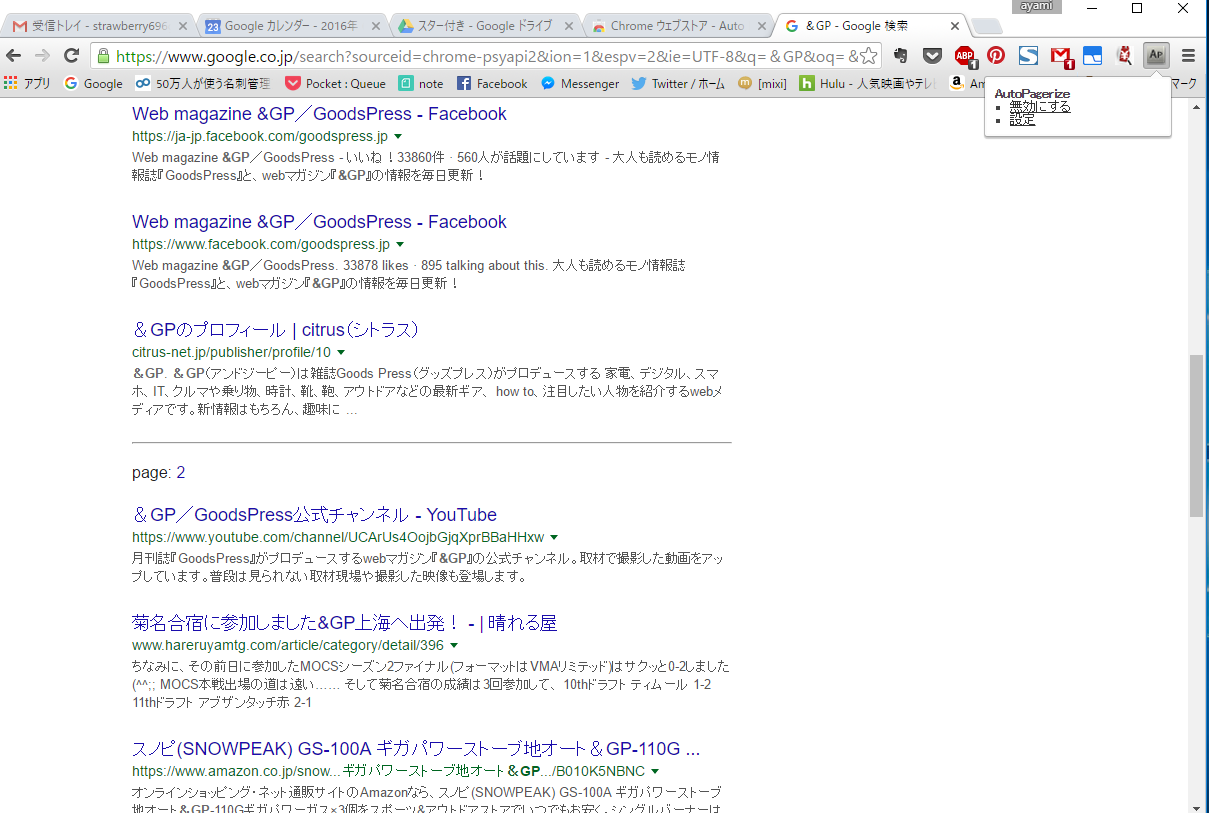Click the page 2 link
1209x813 pixels.
[181, 473]
